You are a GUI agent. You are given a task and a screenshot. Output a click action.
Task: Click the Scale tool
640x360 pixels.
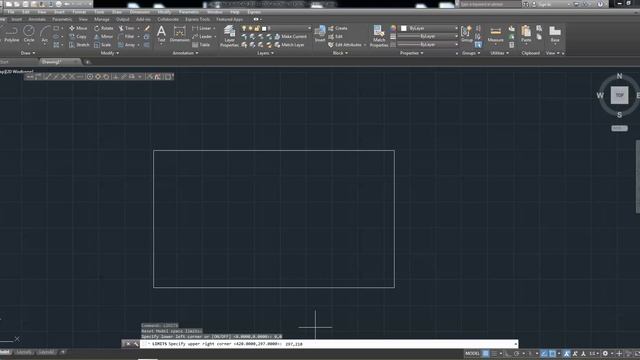[x=102, y=44]
